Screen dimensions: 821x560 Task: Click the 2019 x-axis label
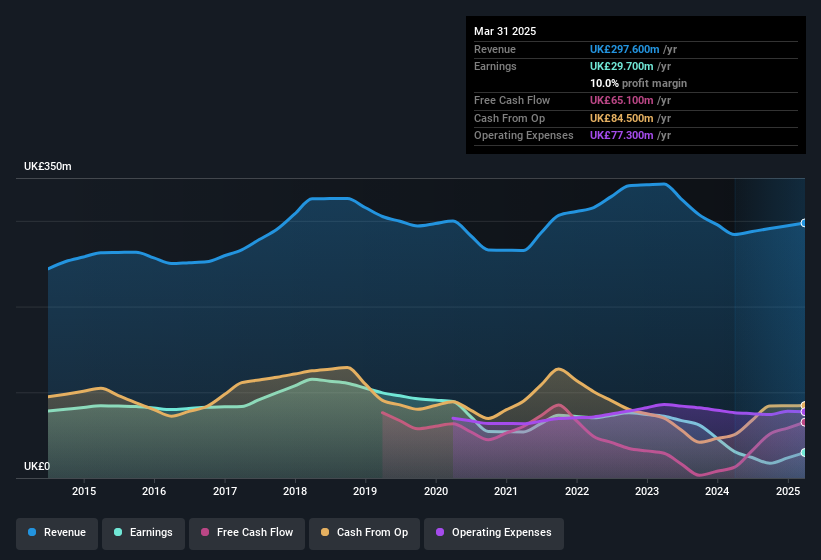pyautogui.click(x=365, y=491)
